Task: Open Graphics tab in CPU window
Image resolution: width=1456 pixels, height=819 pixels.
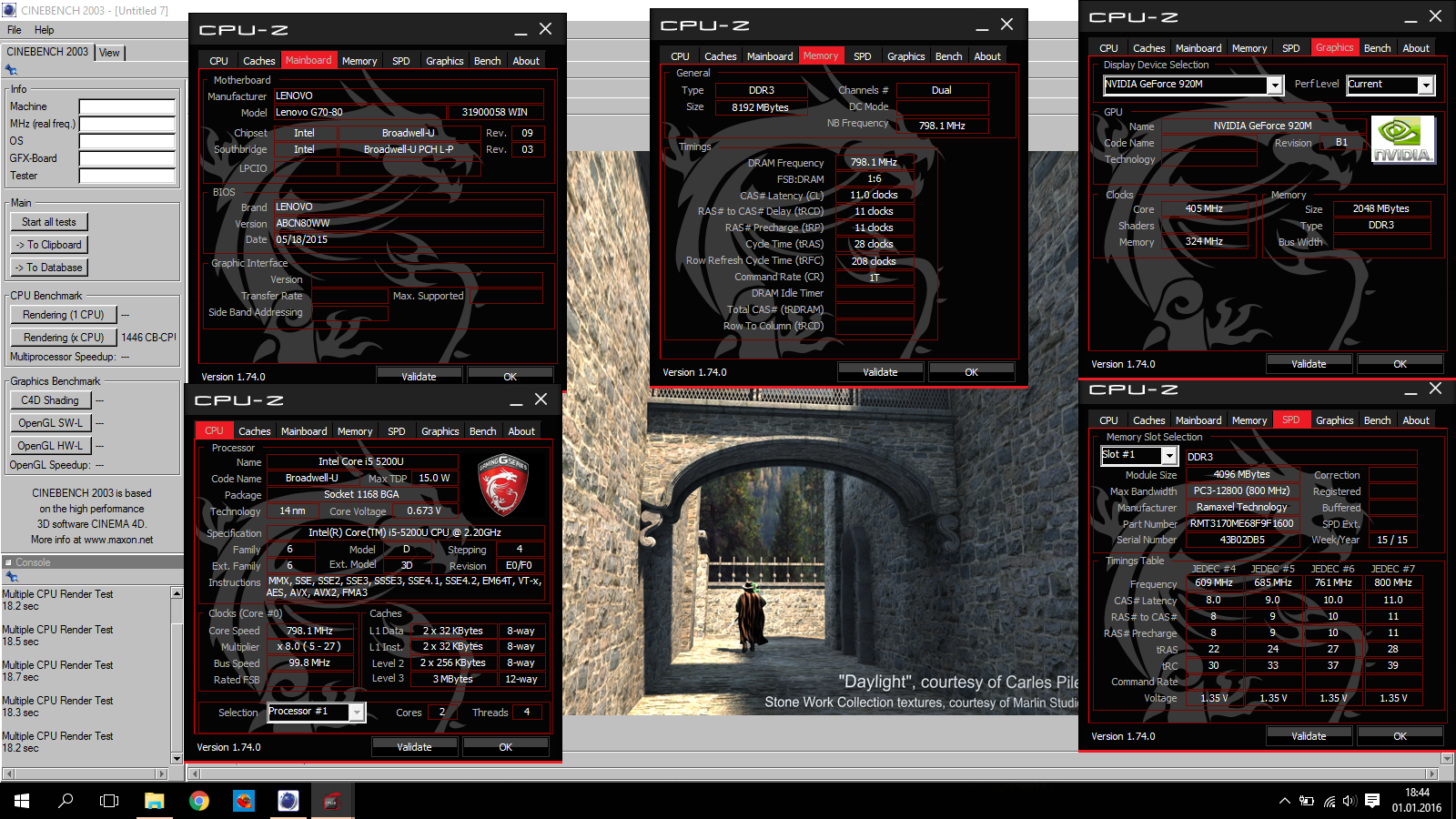Action: point(440,431)
